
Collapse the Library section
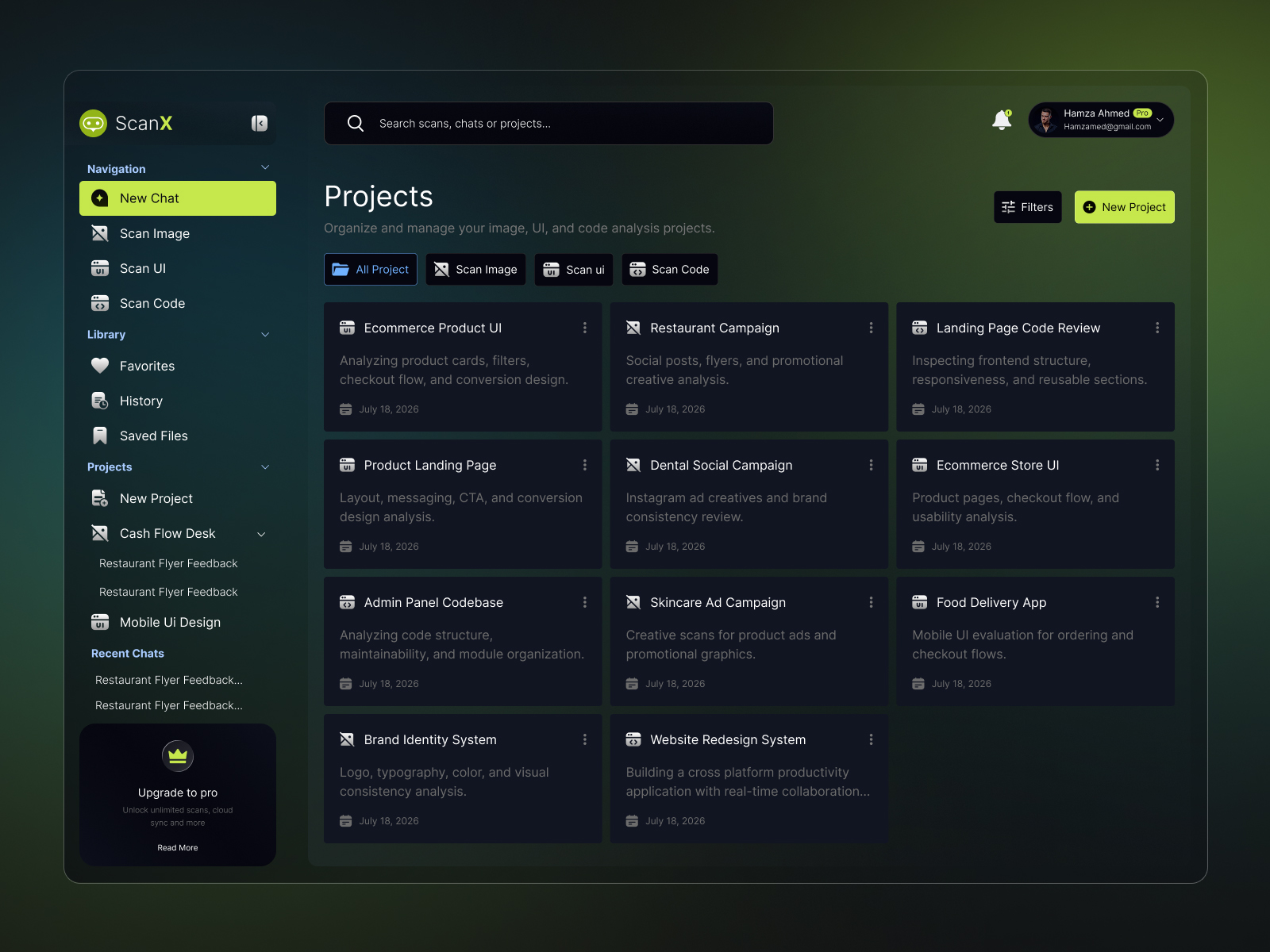click(265, 335)
